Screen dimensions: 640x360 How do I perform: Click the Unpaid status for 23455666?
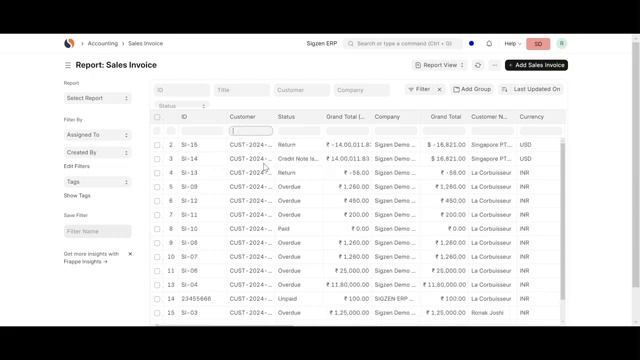(x=287, y=299)
